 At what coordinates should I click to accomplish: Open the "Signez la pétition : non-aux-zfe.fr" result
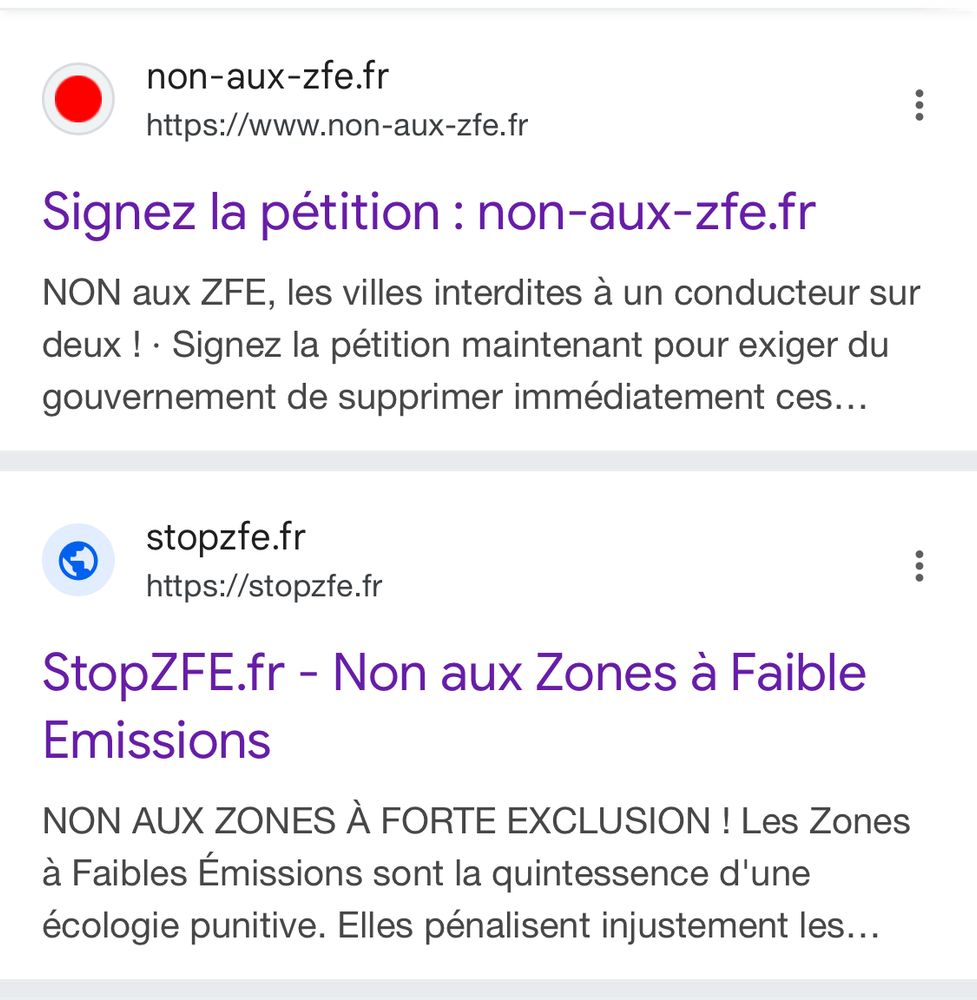tap(429, 212)
